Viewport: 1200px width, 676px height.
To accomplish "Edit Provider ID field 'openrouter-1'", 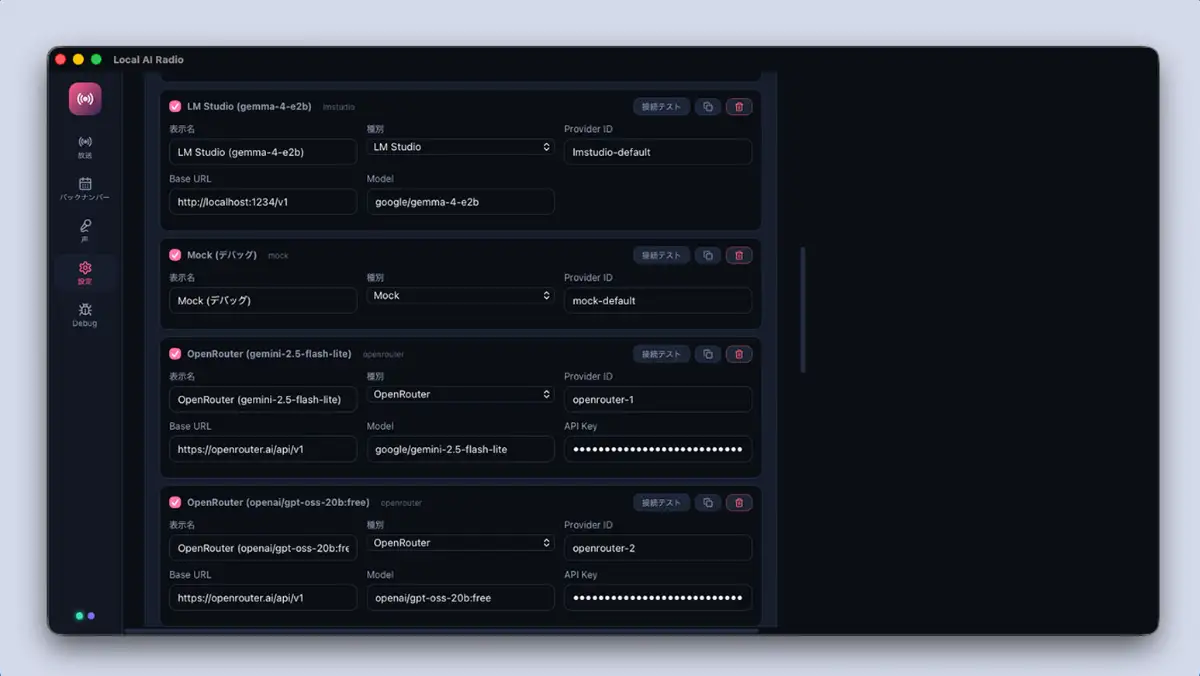I will tap(658, 400).
